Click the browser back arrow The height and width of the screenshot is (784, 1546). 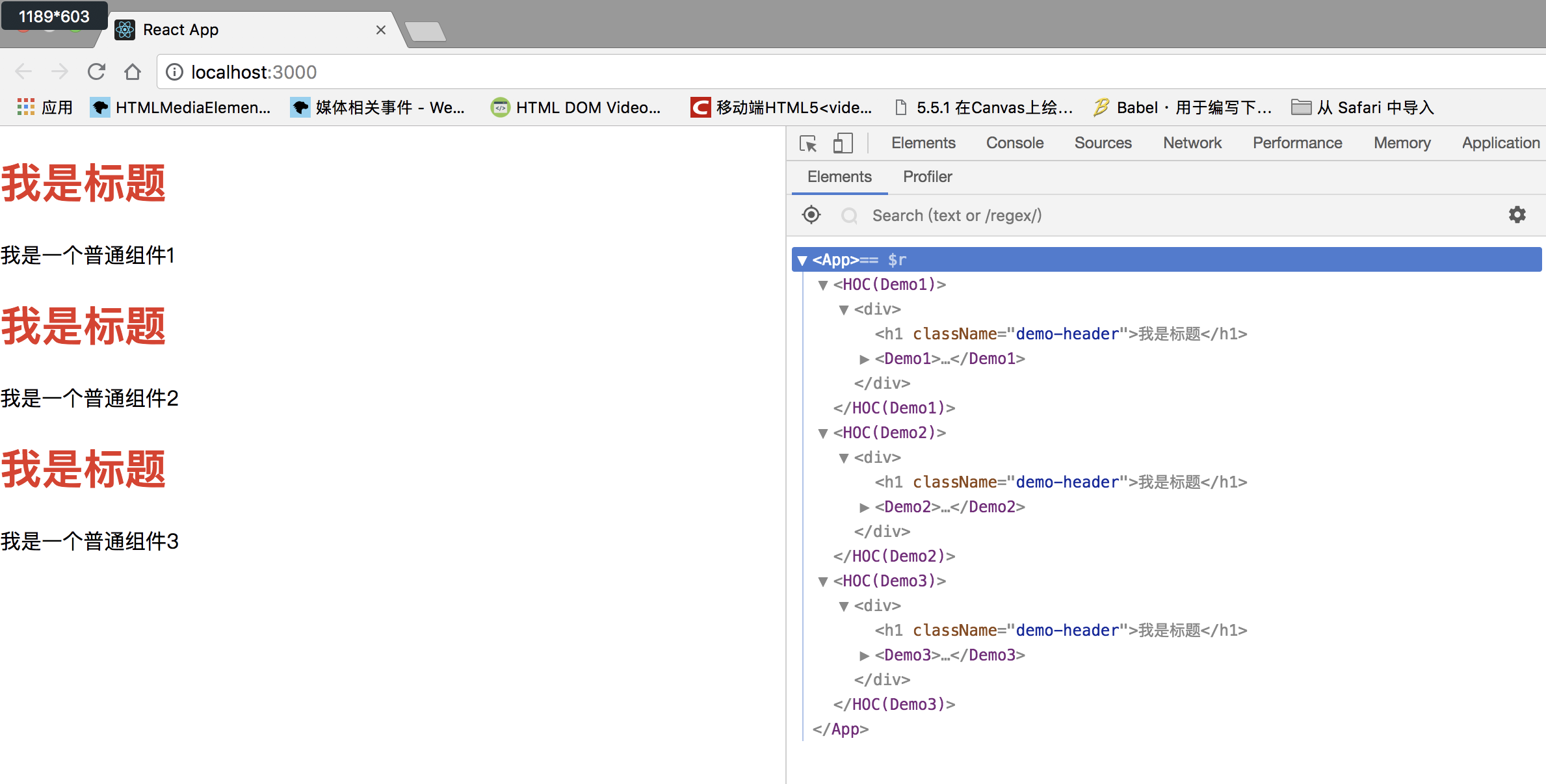point(23,72)
